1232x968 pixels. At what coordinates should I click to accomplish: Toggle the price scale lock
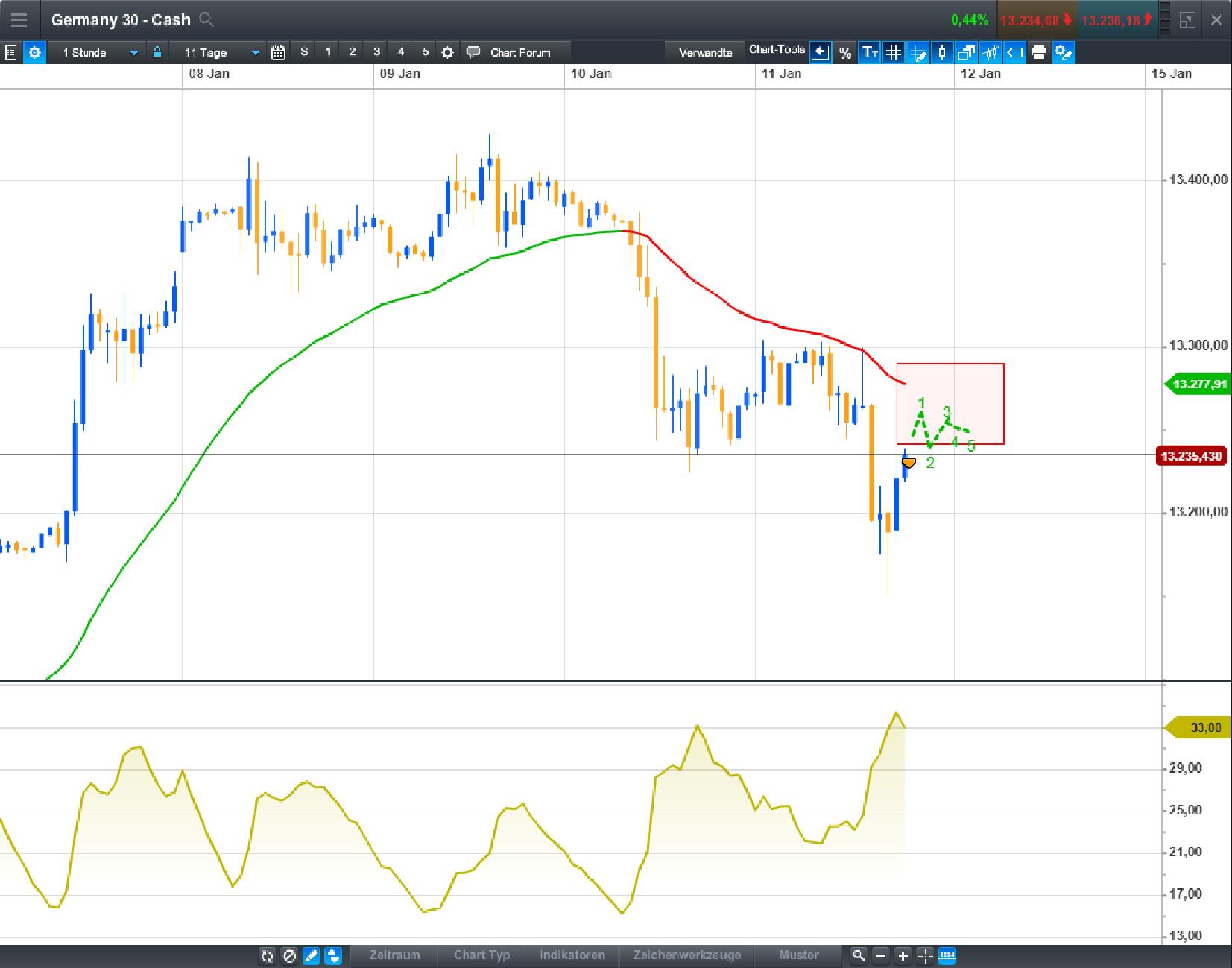point(157,52)
